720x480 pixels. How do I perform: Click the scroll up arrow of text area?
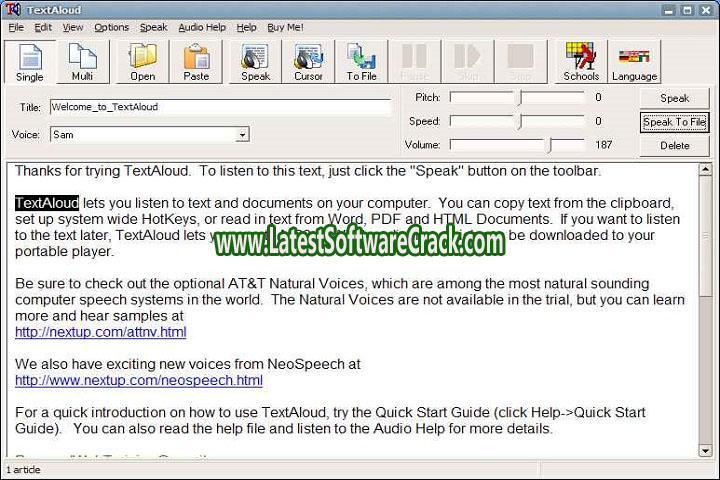(705, 169)
